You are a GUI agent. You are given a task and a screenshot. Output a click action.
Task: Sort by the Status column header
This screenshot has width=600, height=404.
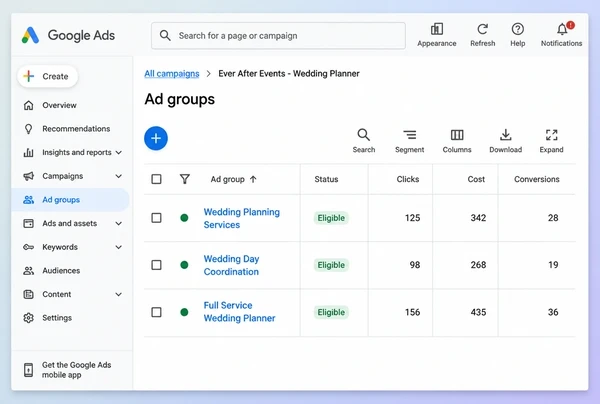point(326,179)
